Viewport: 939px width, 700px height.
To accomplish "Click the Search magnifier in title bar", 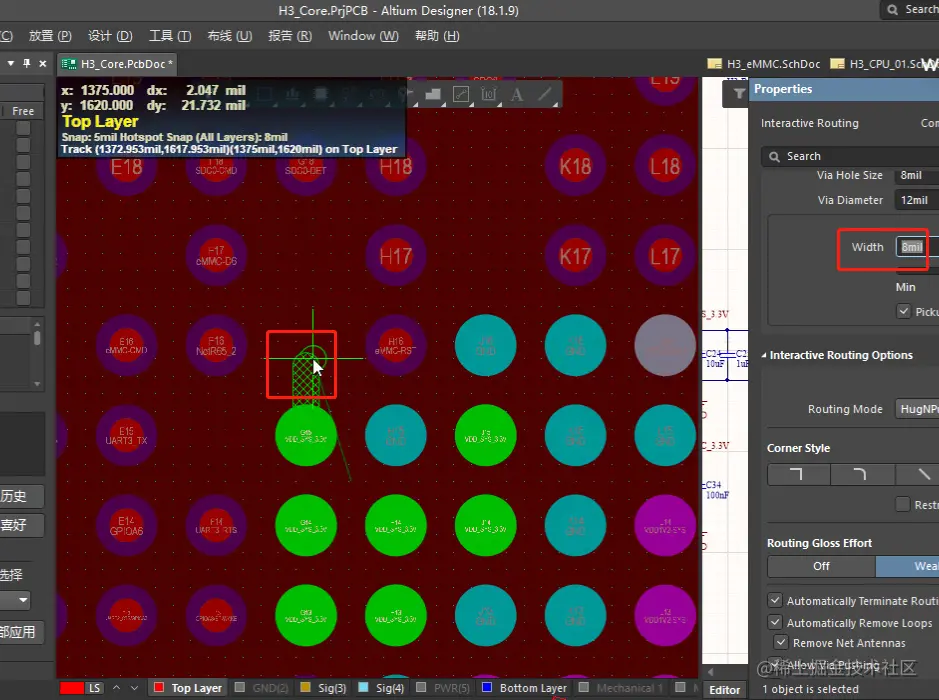I will click(892, 10).
